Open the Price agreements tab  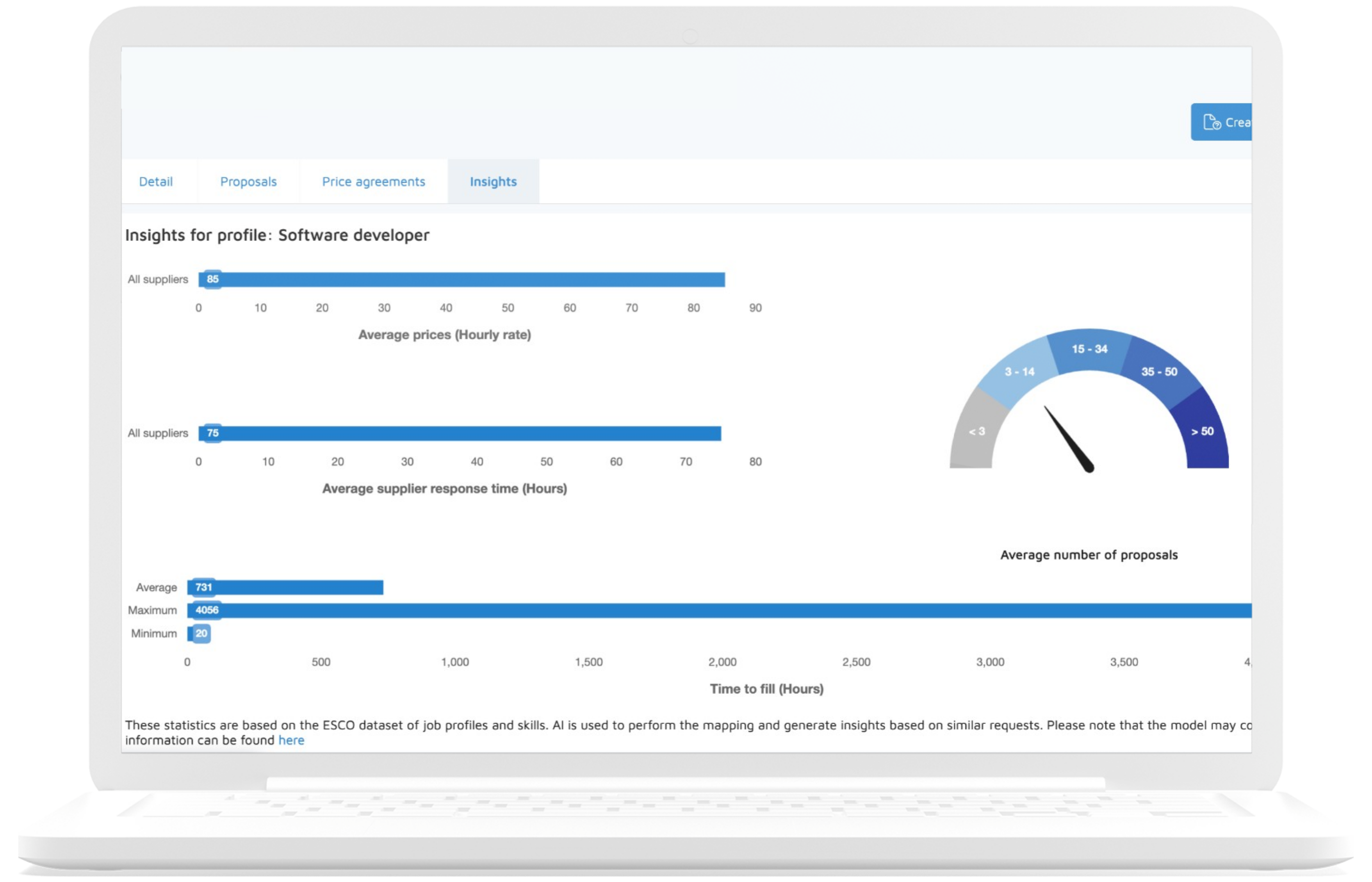(x=373, y=182)
